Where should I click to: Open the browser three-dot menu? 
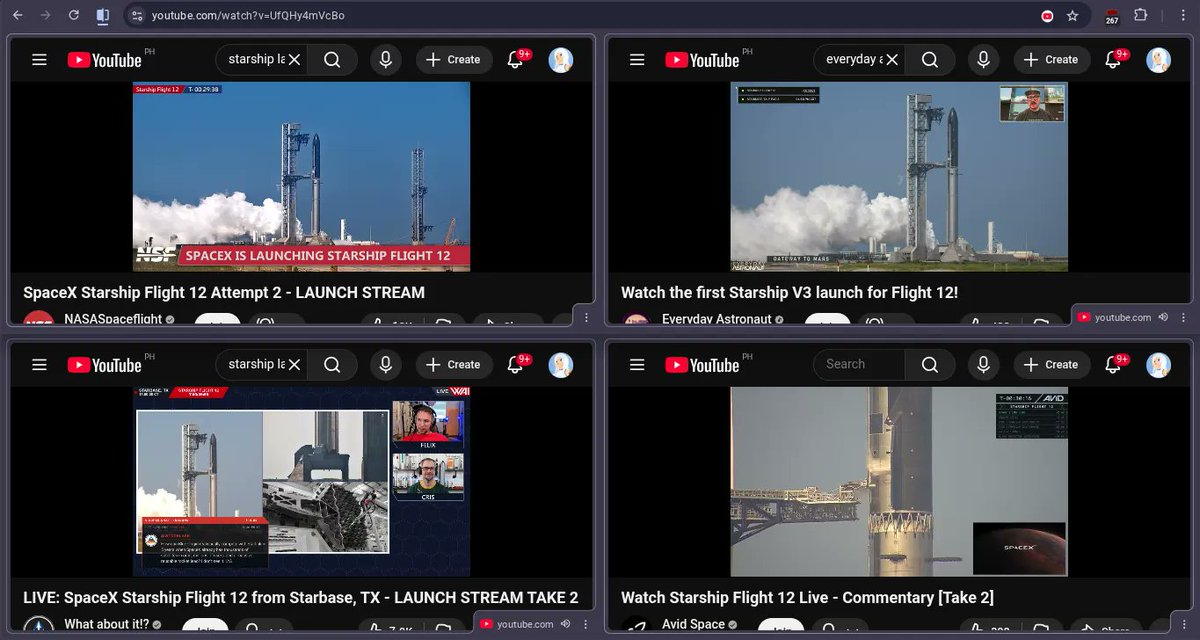click(x=1183, y=16)
